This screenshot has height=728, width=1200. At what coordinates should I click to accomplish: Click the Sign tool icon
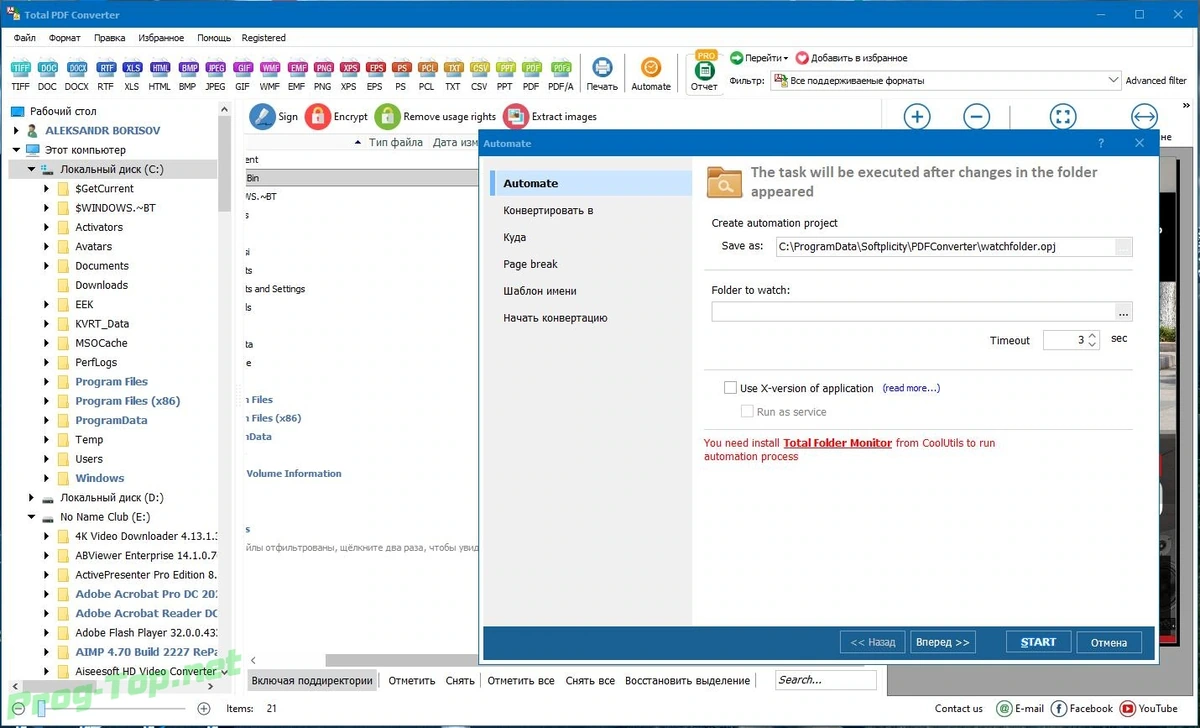[x=262, y=116]
